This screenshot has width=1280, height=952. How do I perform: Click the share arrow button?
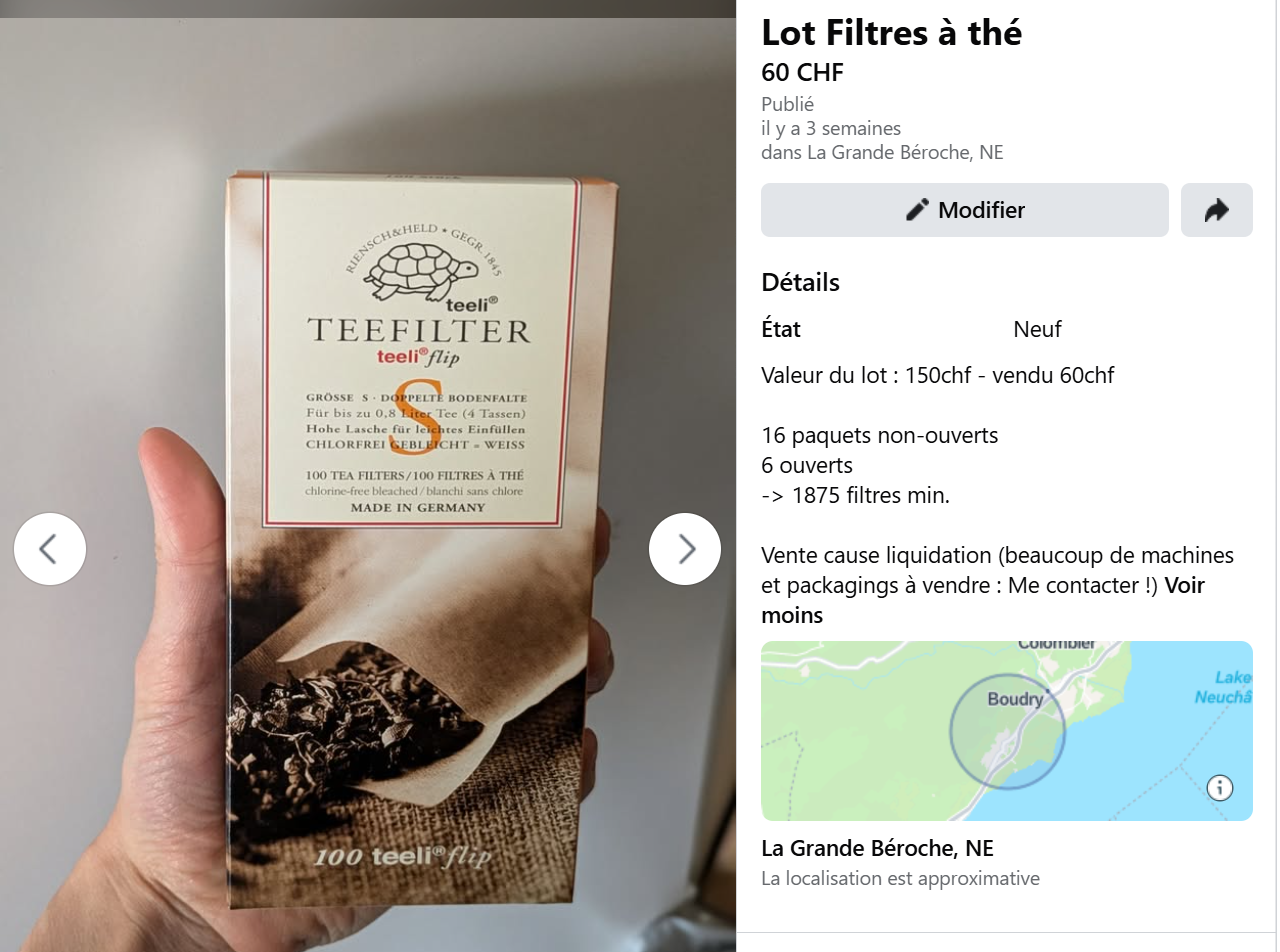click(x=1216, y=210)
